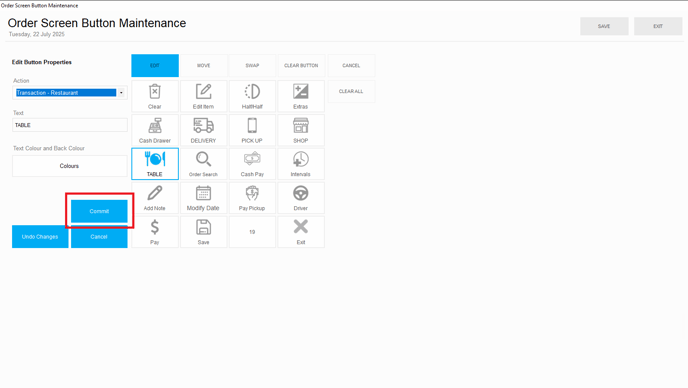Switch to SWAP mode tab
The width and height of the screenshot is (688, 388).
tap(252, 65)
